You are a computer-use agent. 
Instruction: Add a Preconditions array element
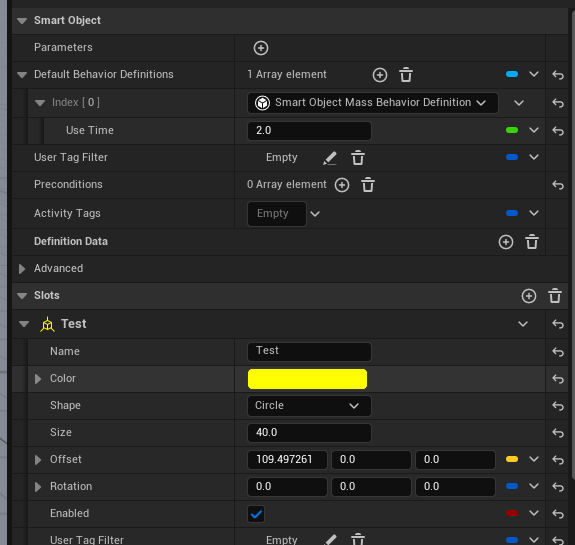342,185
